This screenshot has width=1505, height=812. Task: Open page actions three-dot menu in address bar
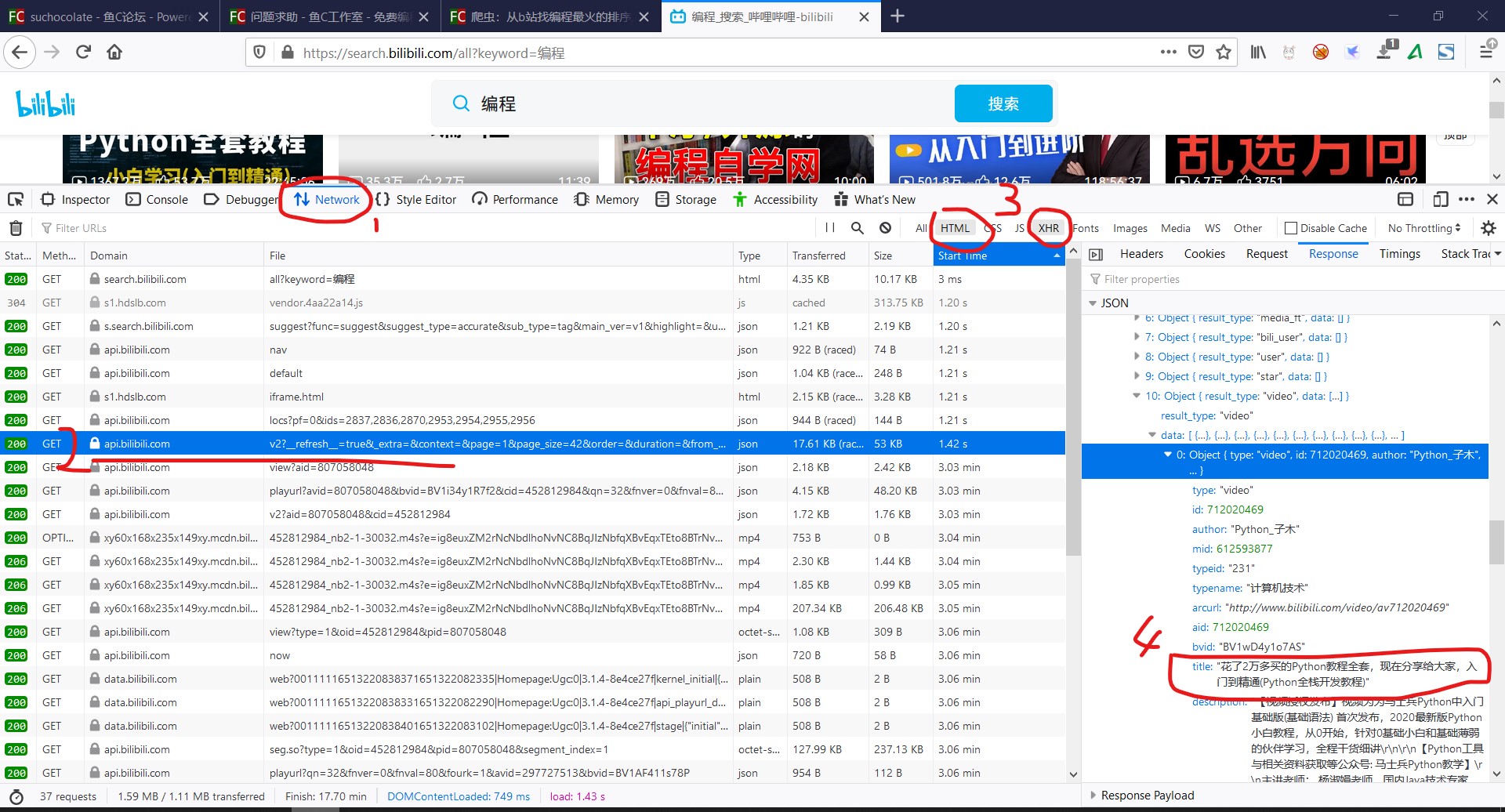[1169, 53]
